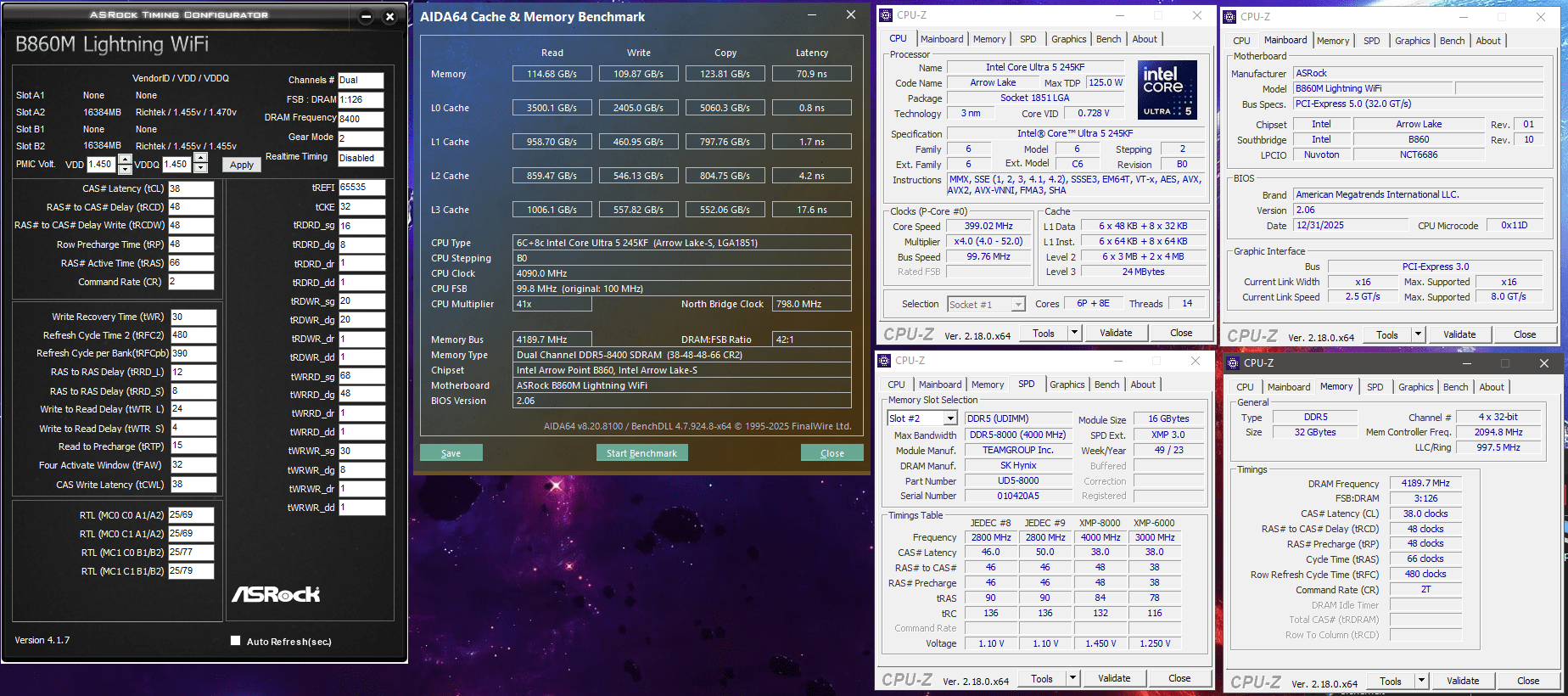Click the Gear Mode field
This screenshot has width=1568, height=696.
point(361,138)
